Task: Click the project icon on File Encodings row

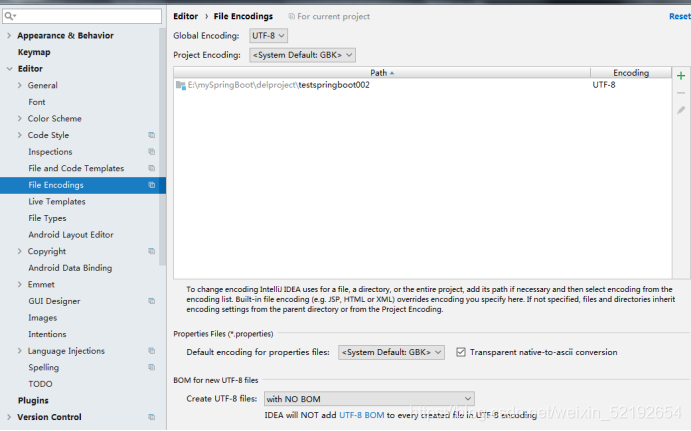Action: tap(152, 185)
